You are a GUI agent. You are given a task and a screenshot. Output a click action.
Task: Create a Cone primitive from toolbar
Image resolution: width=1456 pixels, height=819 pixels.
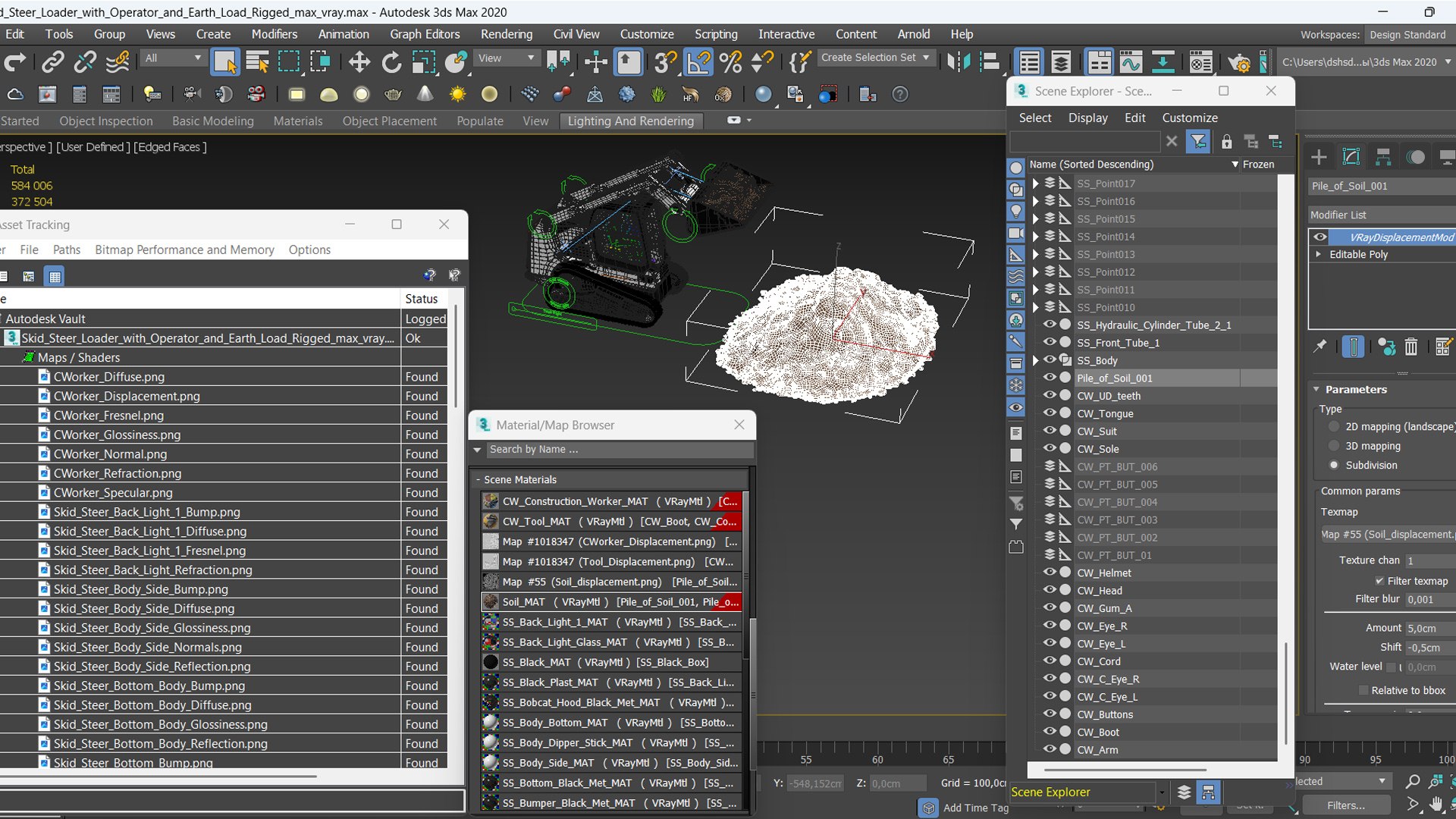[425, 94]
